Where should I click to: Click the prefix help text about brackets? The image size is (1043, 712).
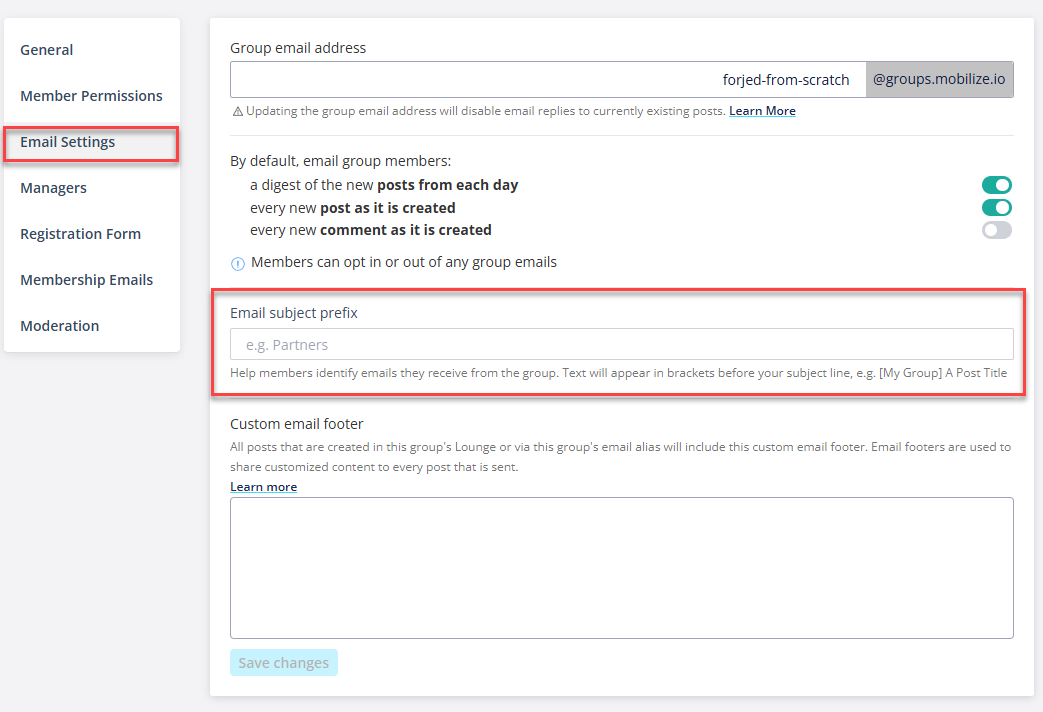pyautogui.click(x=619, y=373)
